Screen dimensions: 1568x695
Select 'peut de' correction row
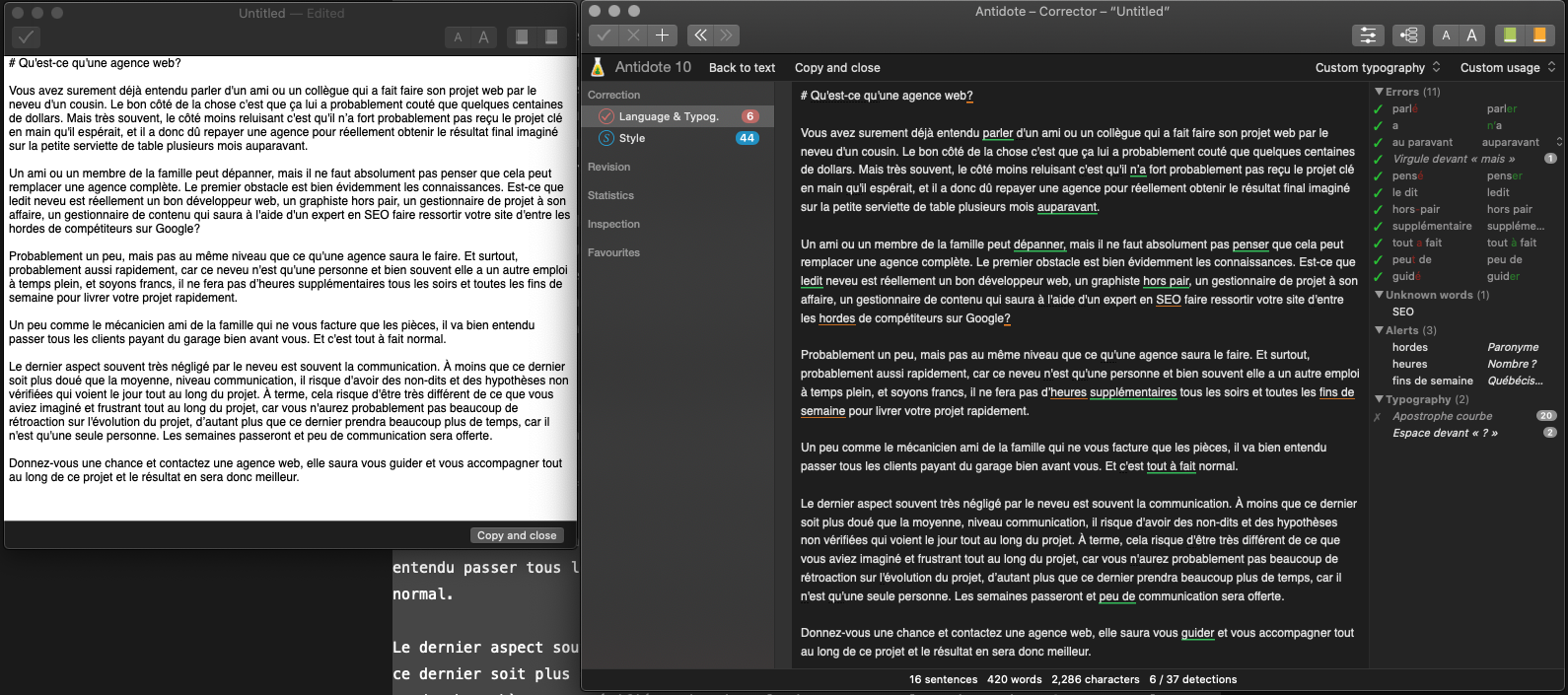pos(1465,259)
